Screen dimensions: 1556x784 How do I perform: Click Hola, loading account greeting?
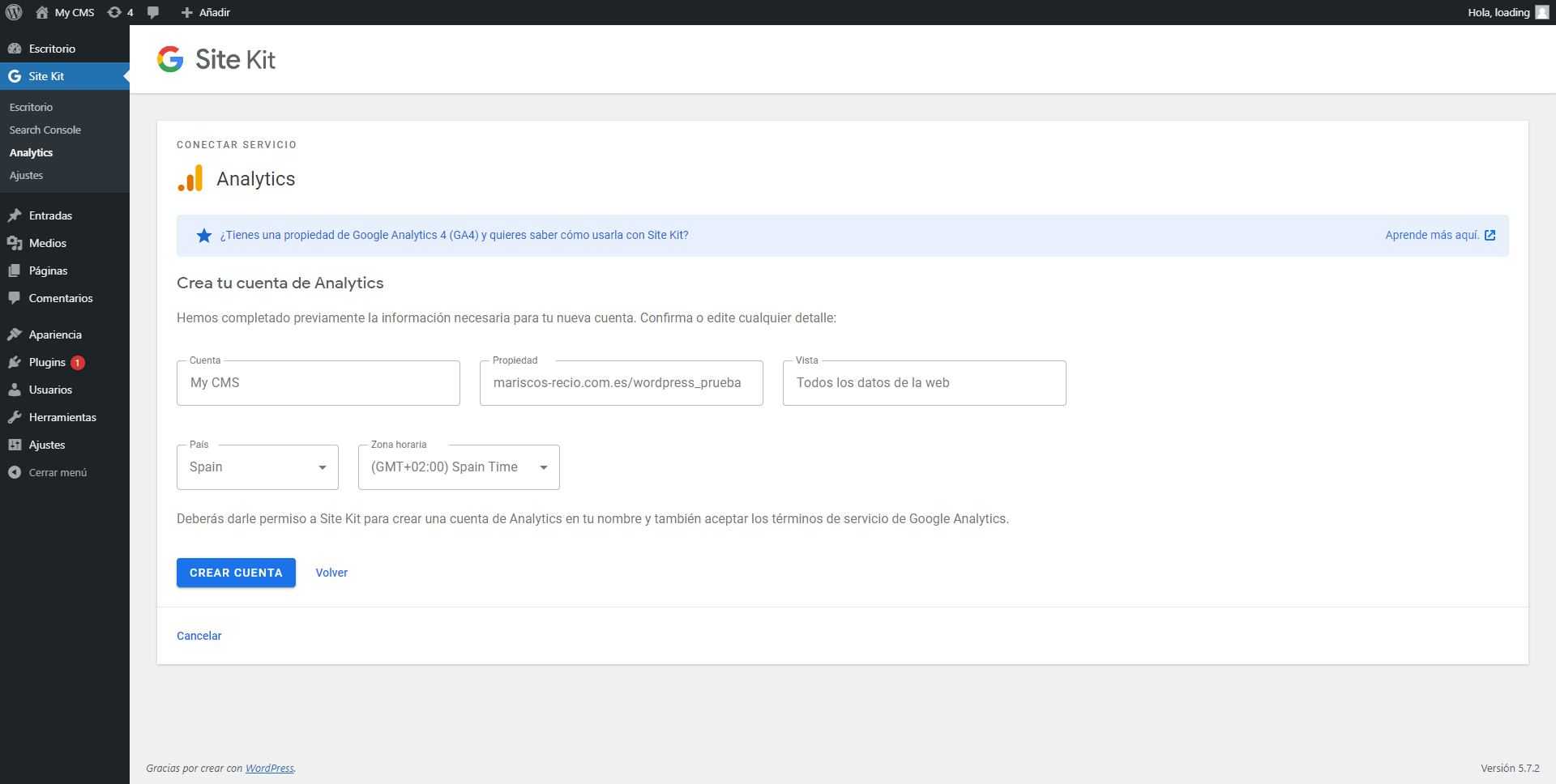point(1498,12)
